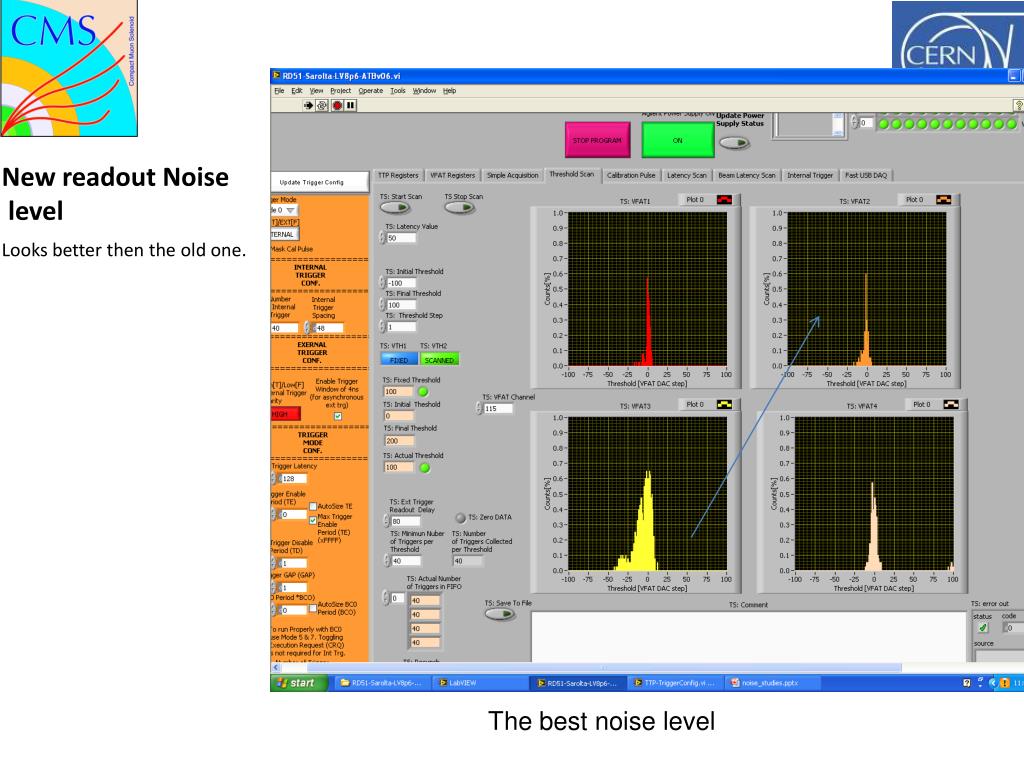Click the Run Continuously toolbar icon
The height and width of the screenshot is (768, 1024).
coord(322,105)
